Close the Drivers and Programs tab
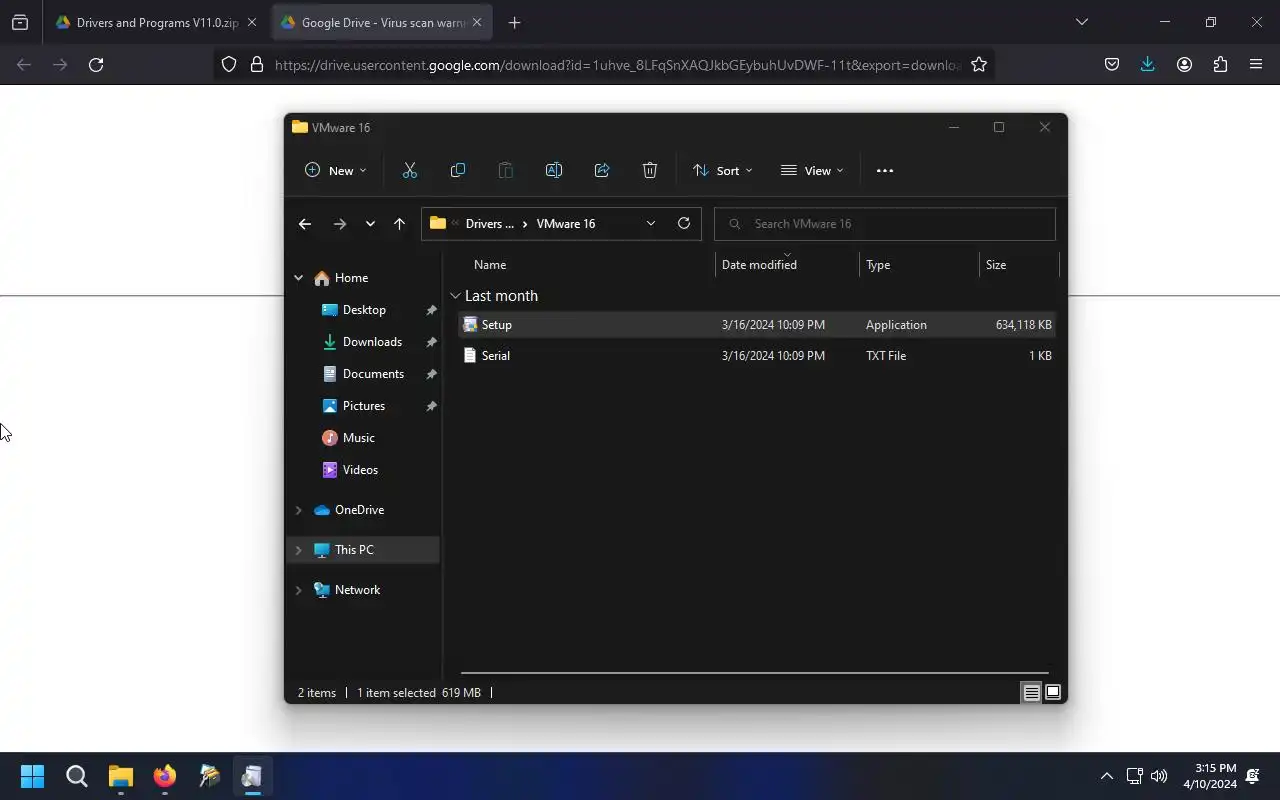The height and width of the screenshot is (800, 1280). pos(252,22)
